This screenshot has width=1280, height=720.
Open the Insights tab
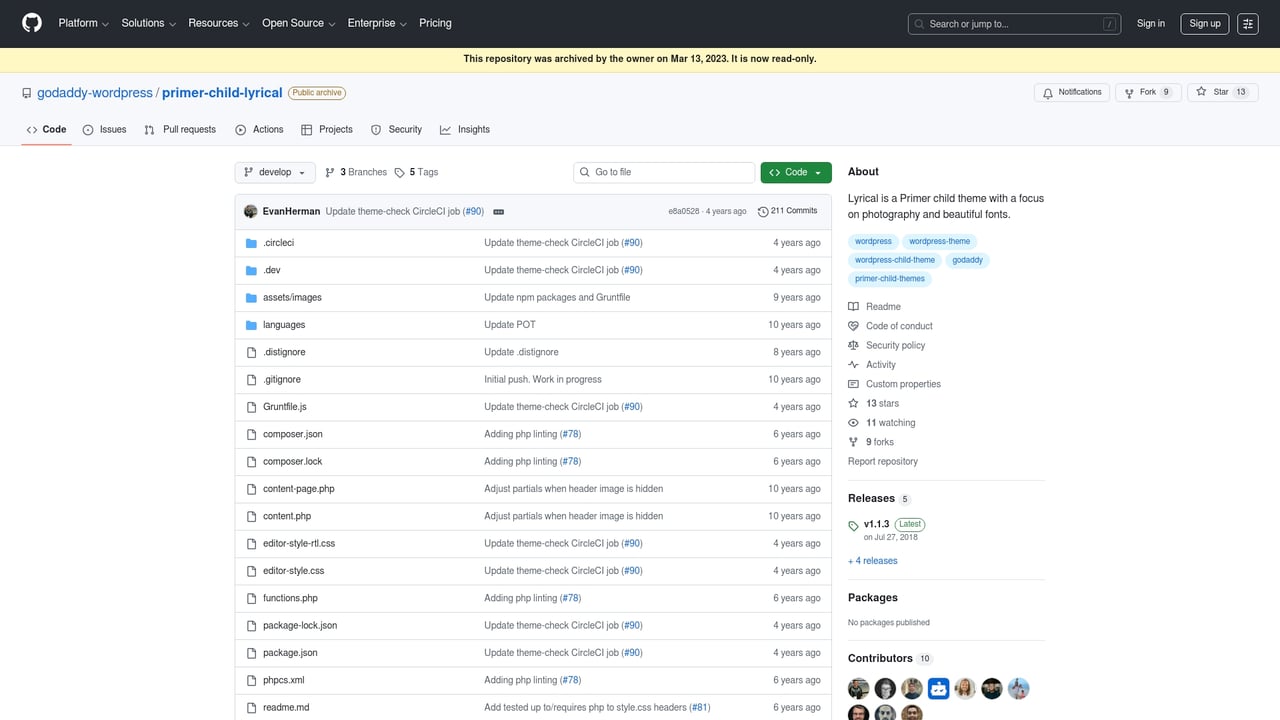tap(465, 129)
